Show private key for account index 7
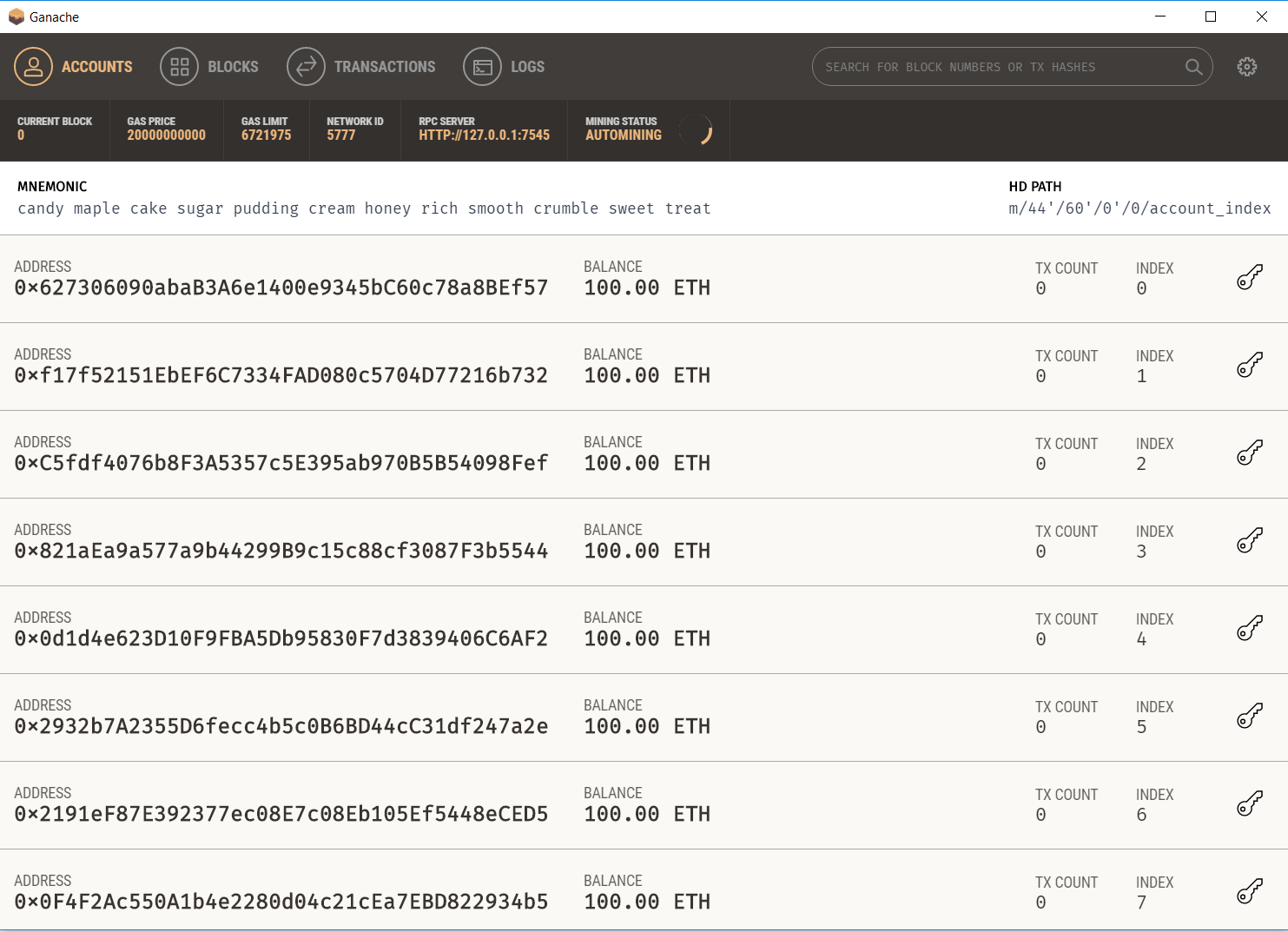The height and width of the screenshot is (932, 1288). click(x=1249, y=892)
